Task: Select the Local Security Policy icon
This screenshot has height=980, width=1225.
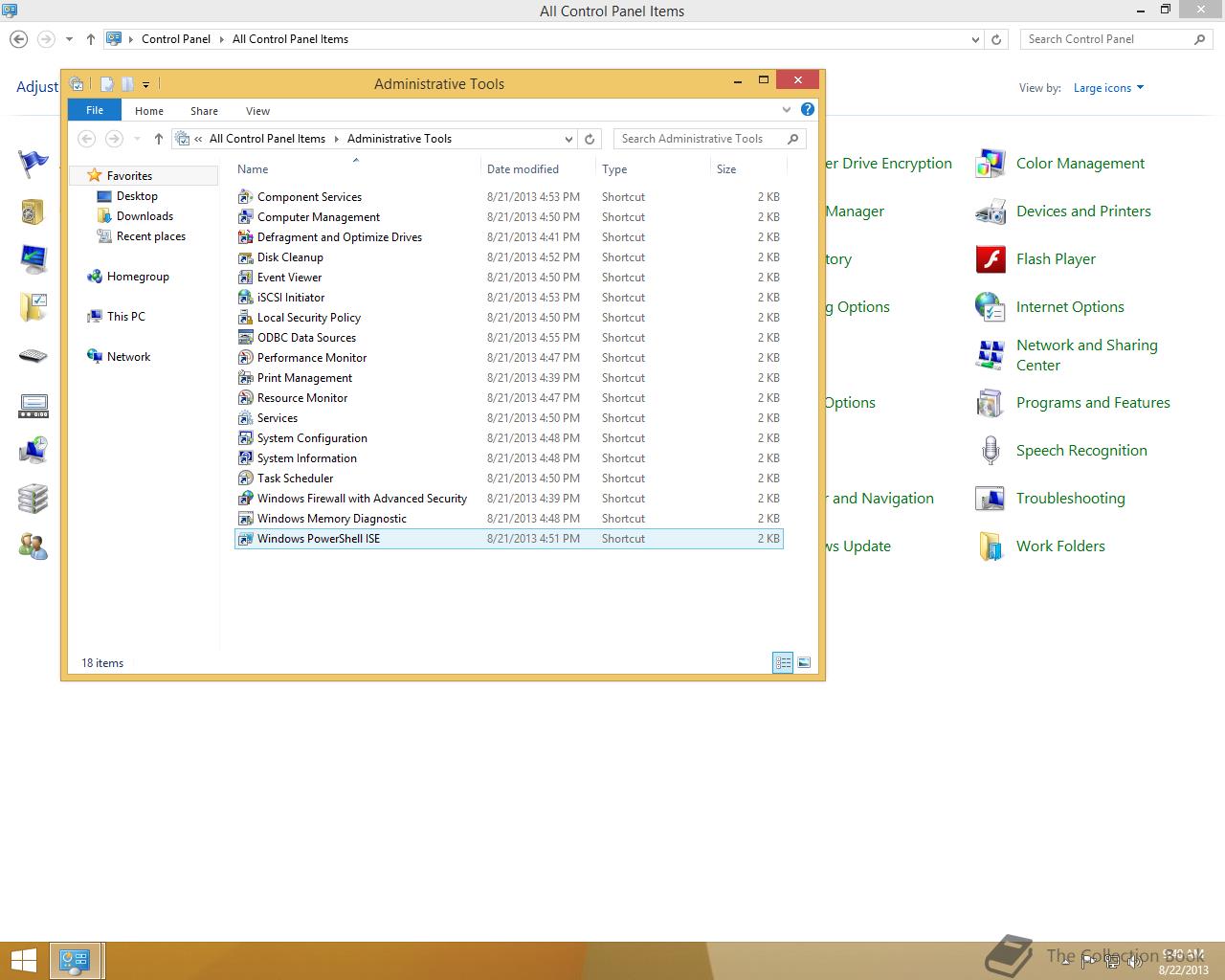Action: 246,318
